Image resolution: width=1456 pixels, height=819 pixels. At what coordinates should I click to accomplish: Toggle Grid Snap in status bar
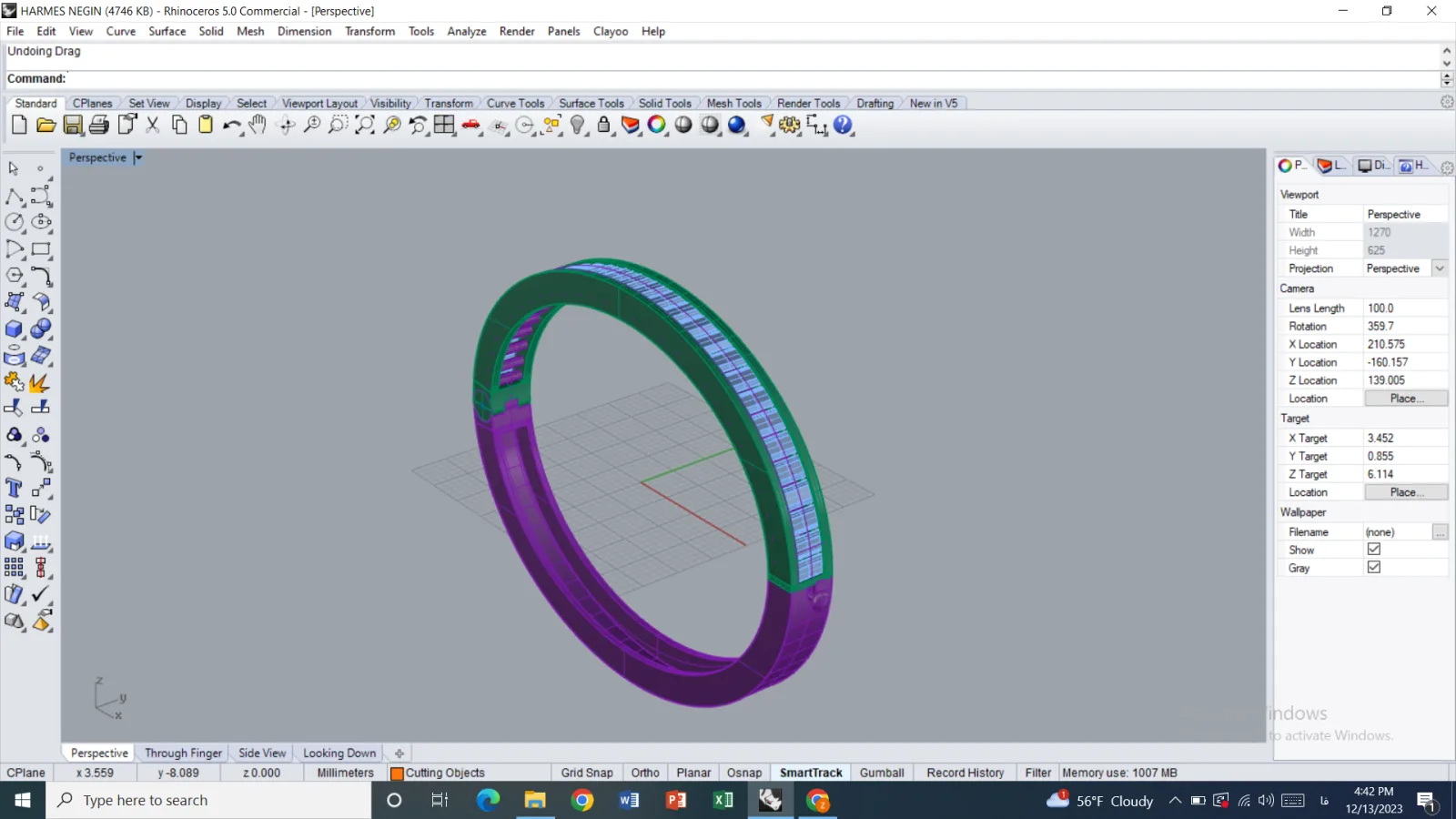click(587, 773)
